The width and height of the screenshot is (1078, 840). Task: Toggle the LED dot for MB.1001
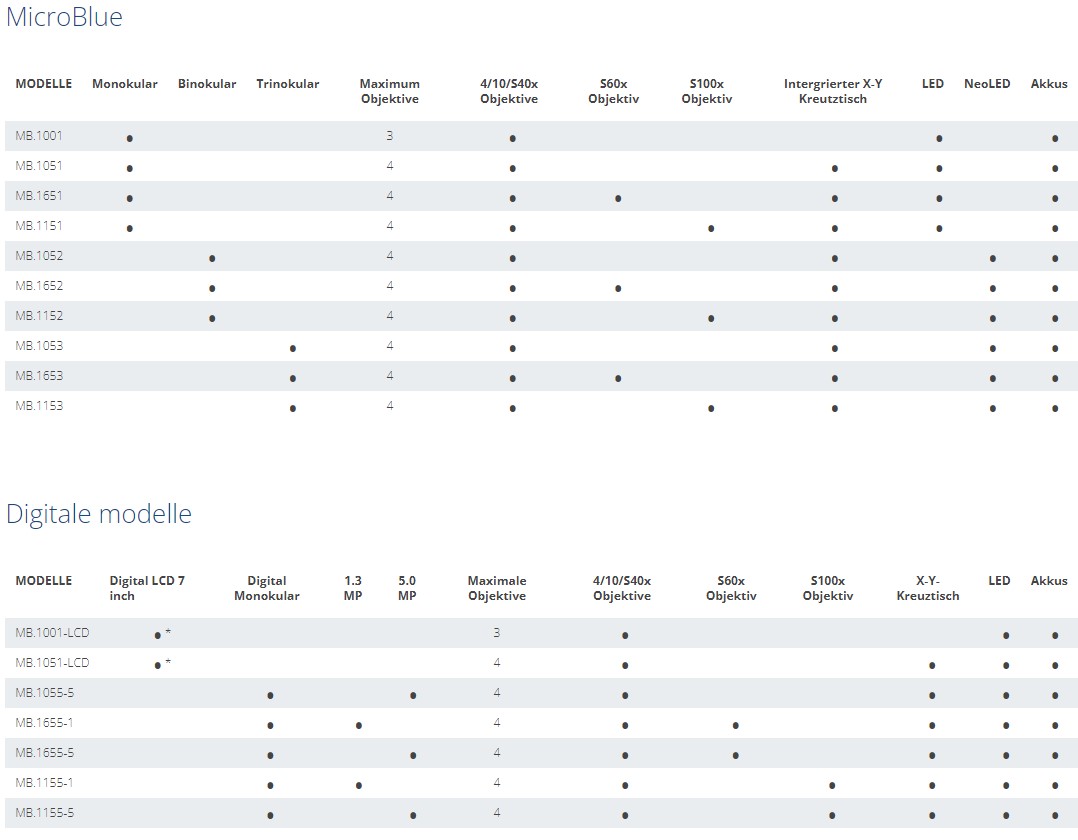[x=937, y=137]
